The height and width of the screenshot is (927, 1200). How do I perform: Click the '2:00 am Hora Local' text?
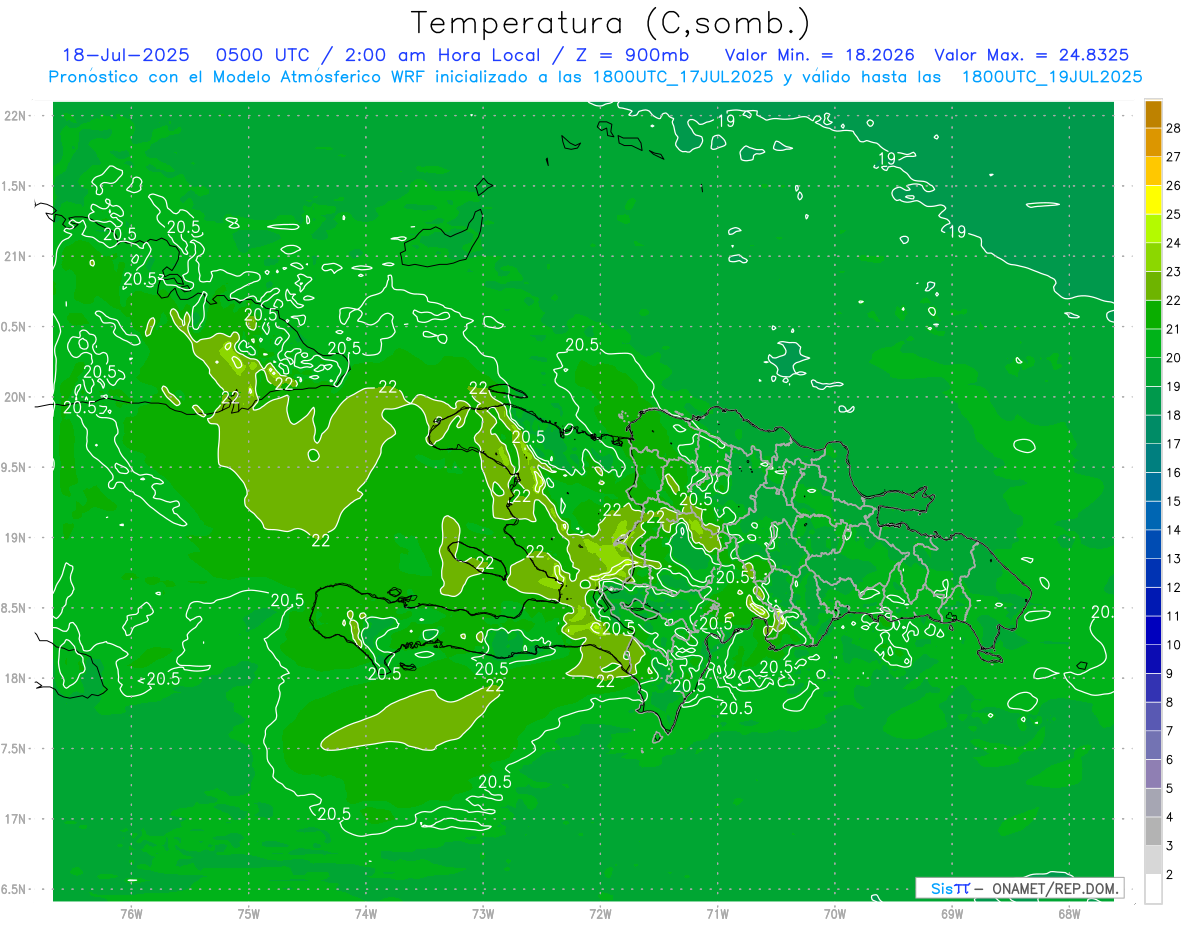(x=442, y=55)
